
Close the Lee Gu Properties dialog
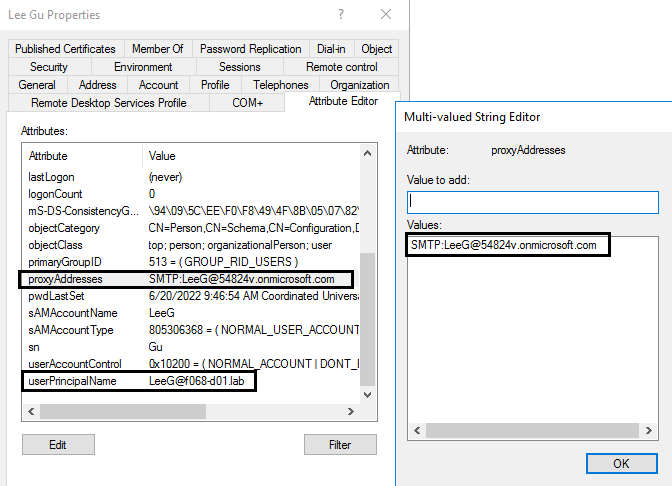click(385, 15)
